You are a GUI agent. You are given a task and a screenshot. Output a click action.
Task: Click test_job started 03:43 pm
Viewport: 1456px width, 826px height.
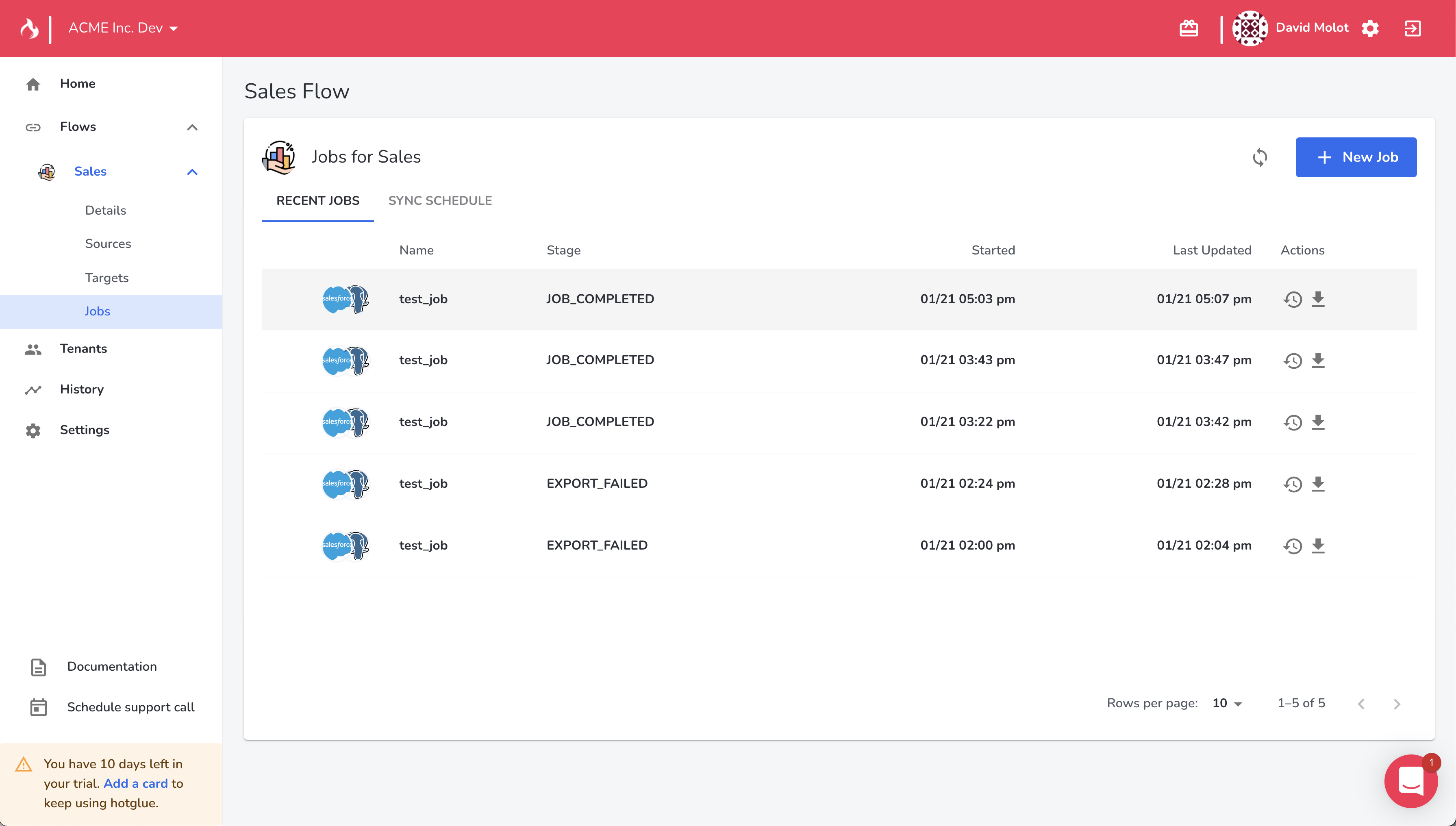(423, 360)
